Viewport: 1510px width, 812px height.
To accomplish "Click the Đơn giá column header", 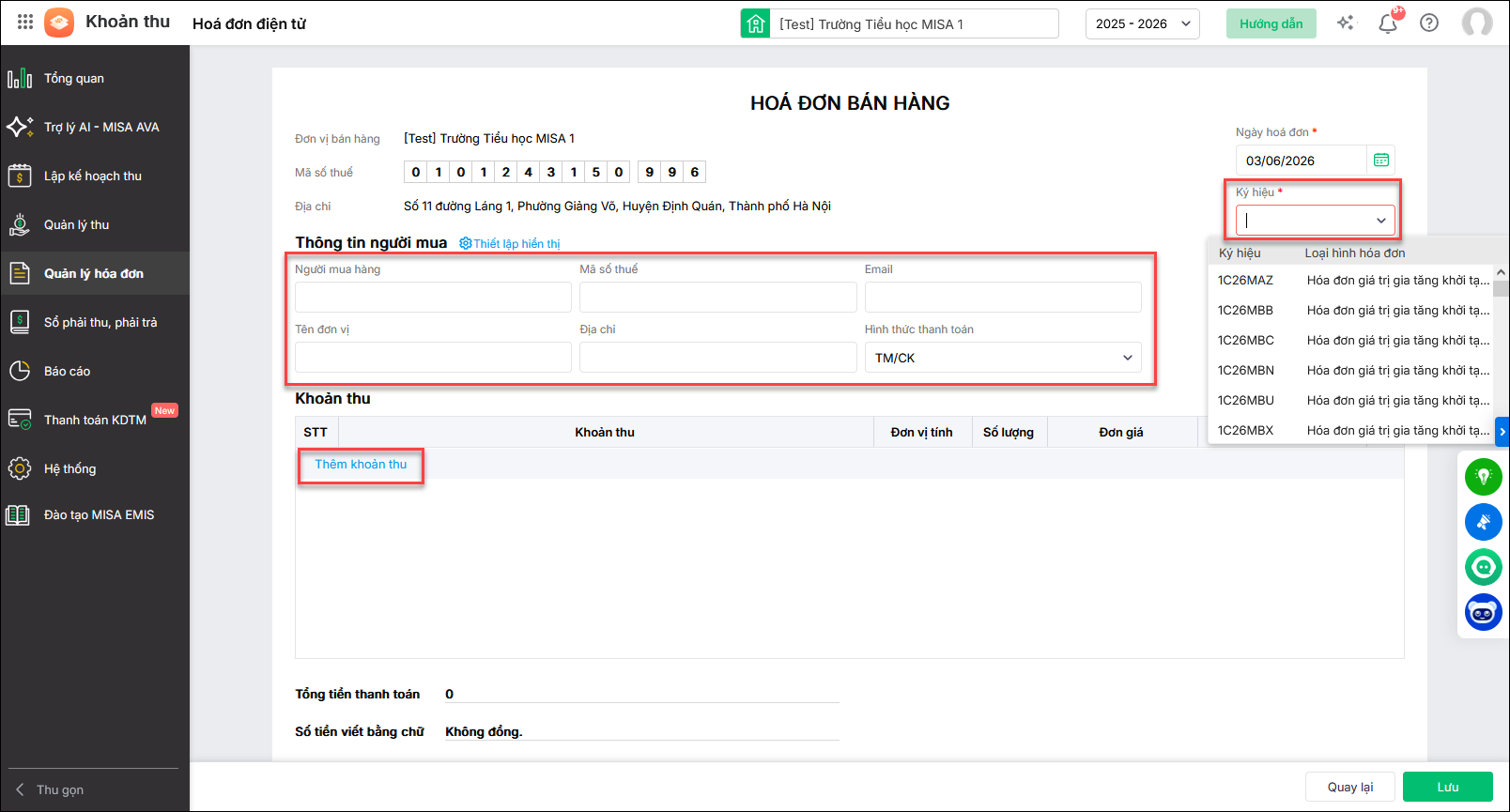I will click(1121, 433).
